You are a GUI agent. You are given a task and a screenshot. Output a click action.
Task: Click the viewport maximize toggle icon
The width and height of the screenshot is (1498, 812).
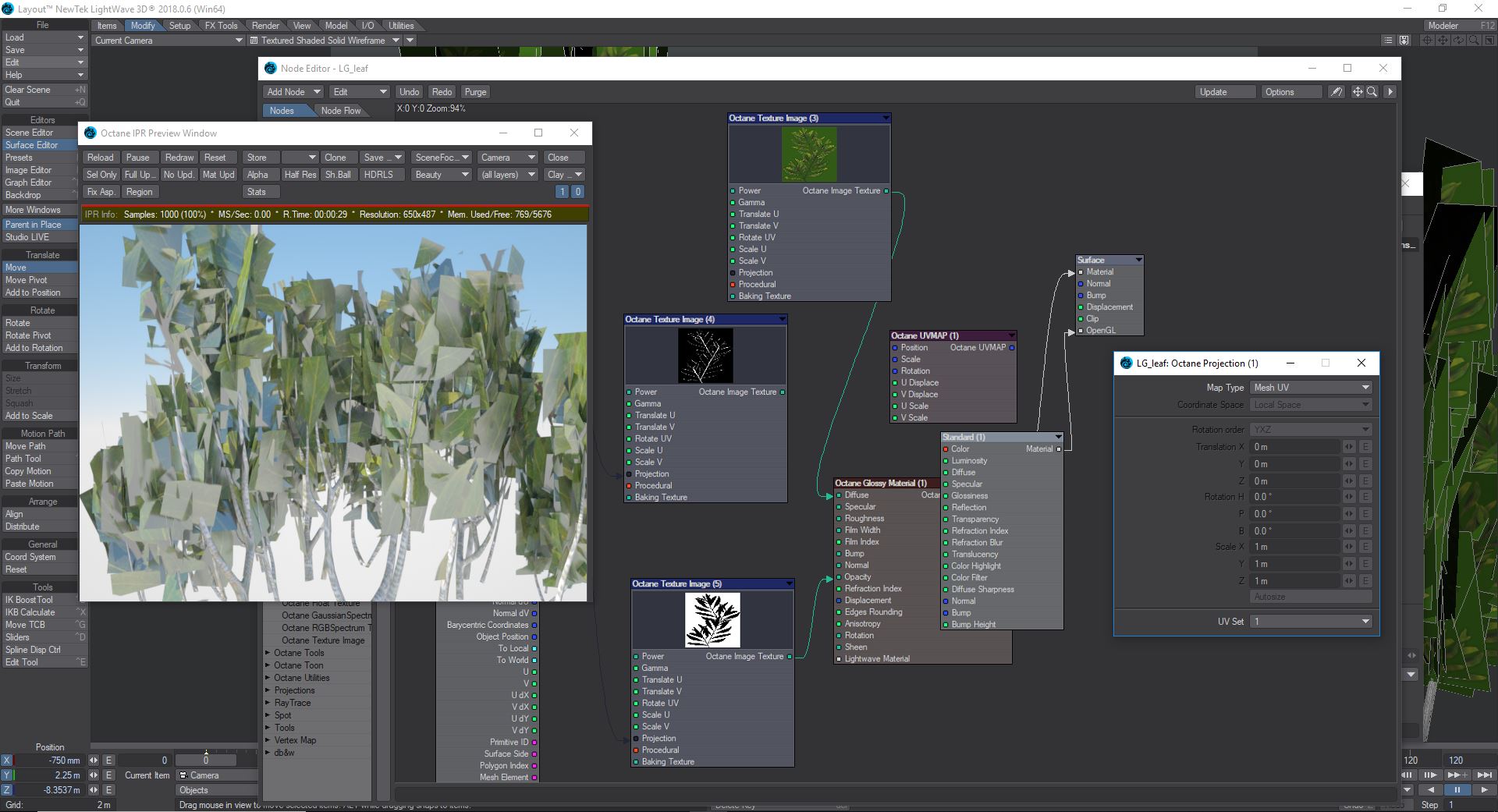tap(1489, 40)
